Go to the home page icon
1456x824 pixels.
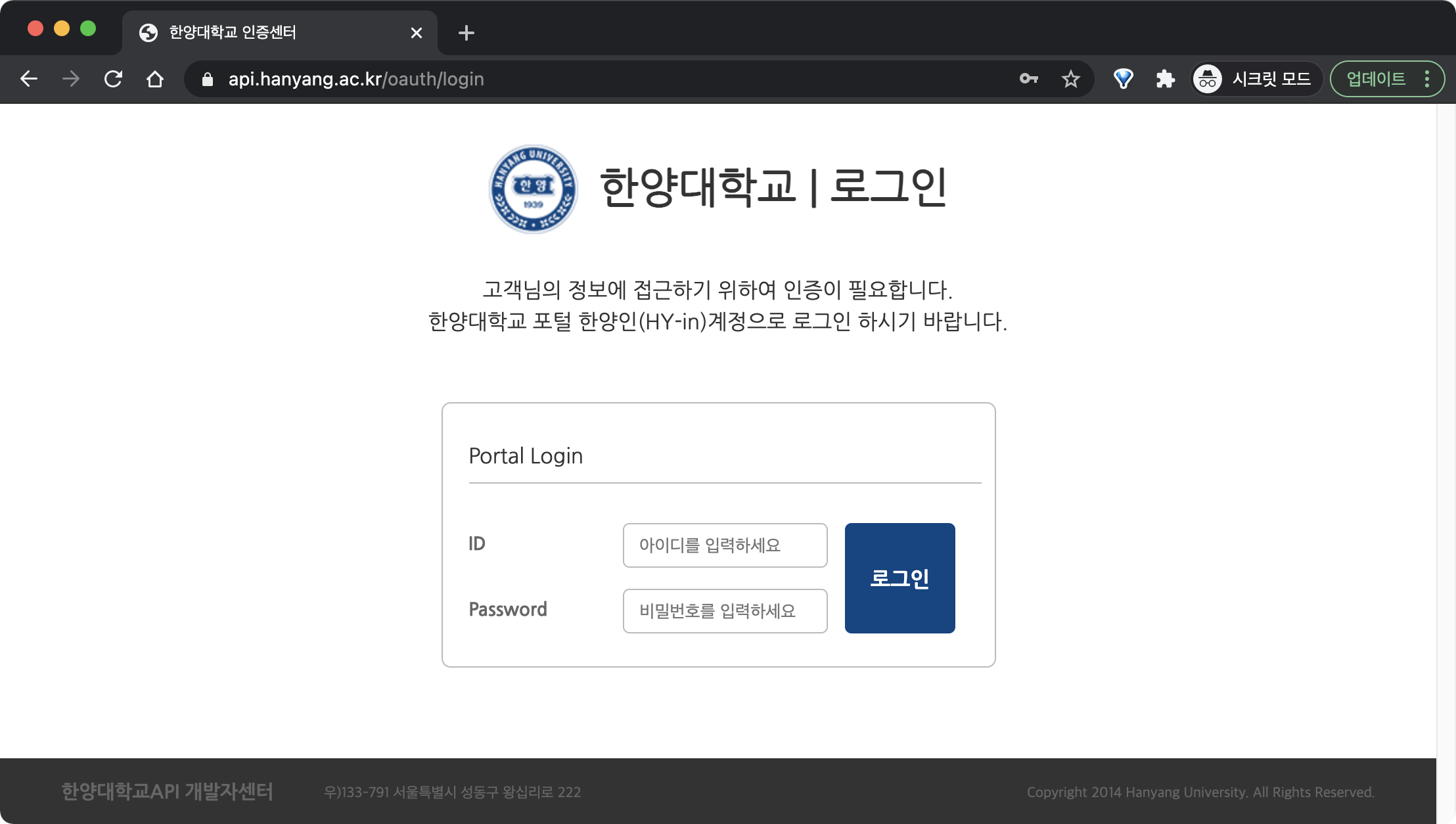pos(155,79)
